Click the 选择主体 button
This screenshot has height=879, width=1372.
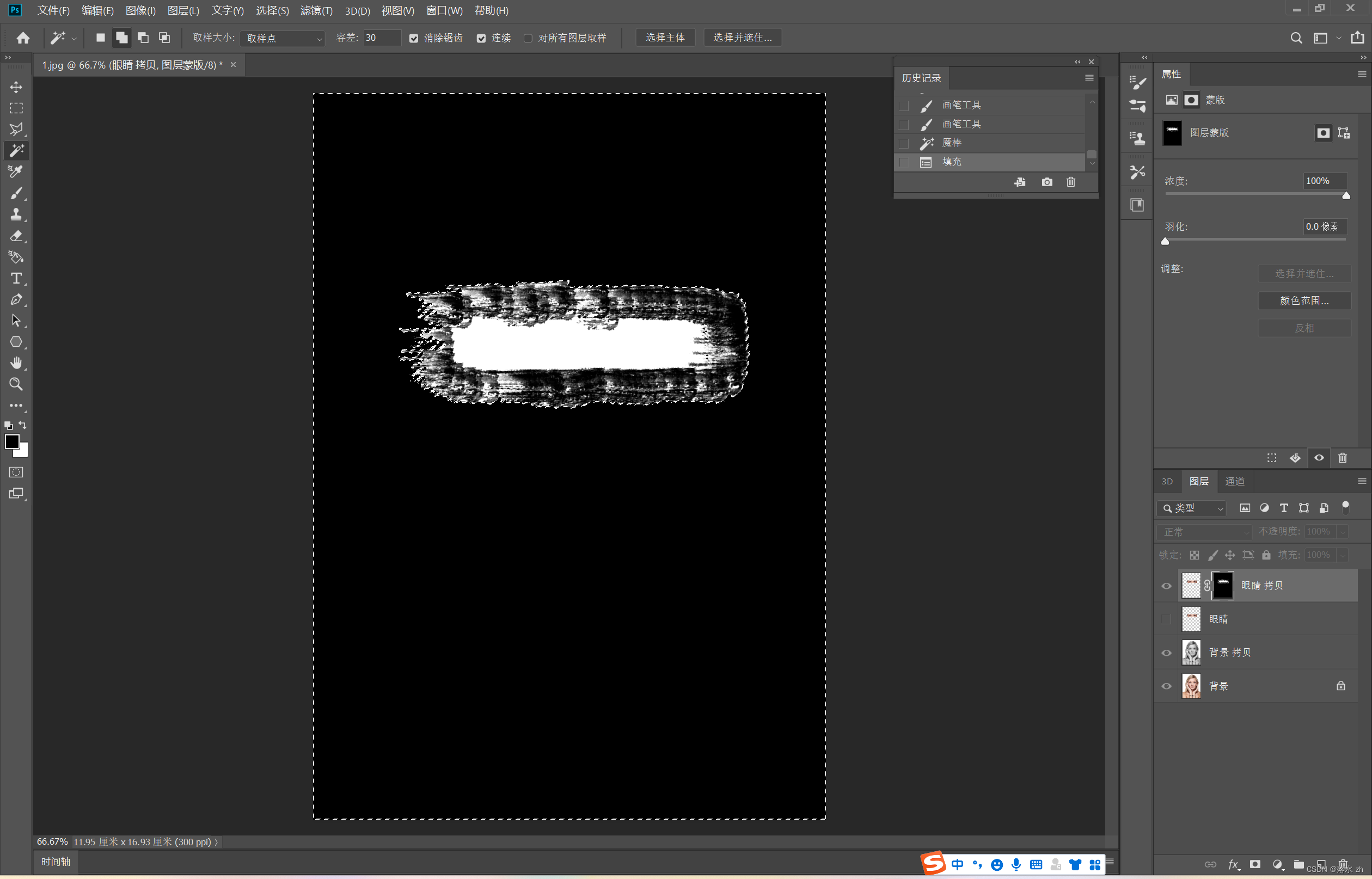(x=665, y=38)
